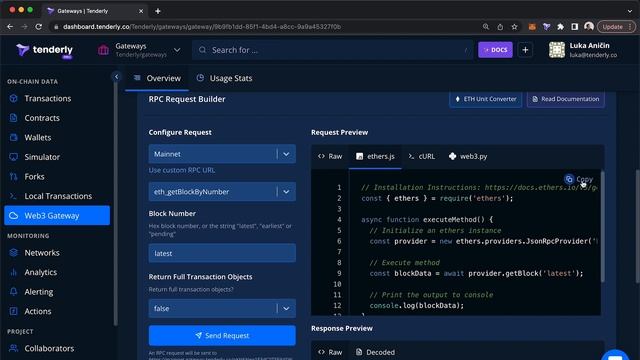Select the web3.py tab

click(x=468, y=156)
